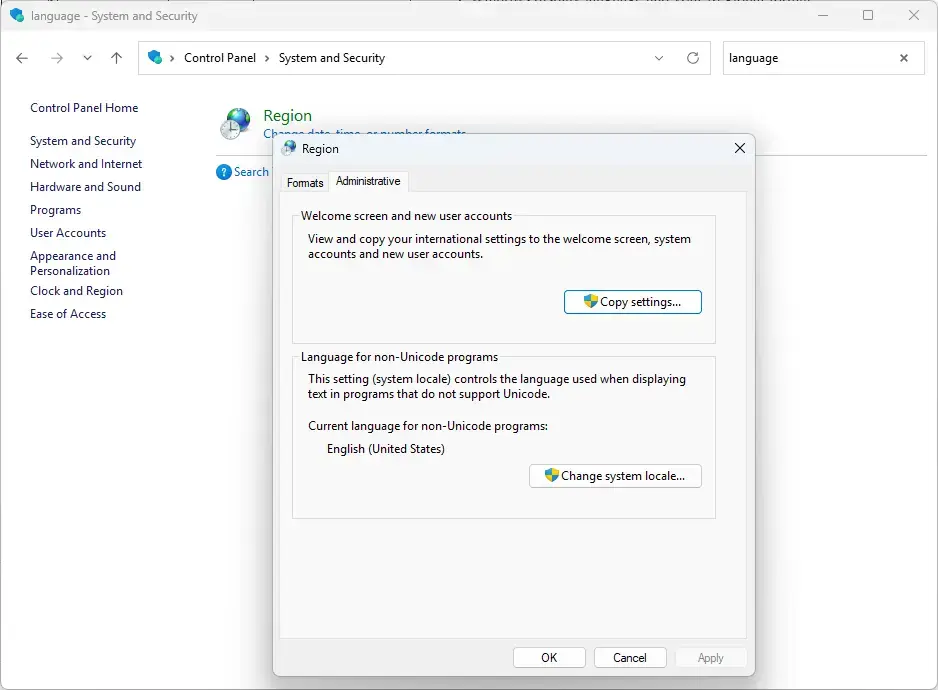Open Control Panel Home
This screenshot has height=690, width=938.
tap(84, 108)
